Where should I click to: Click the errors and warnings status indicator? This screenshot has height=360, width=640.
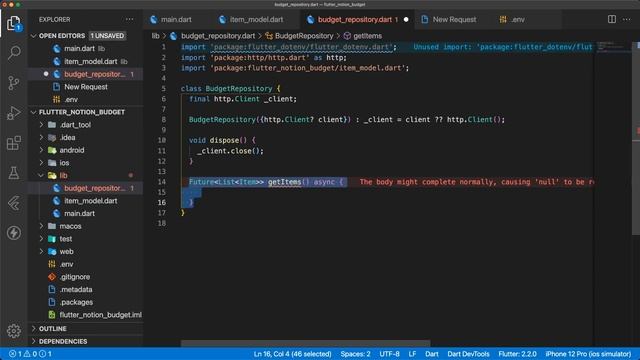point(31,354)
